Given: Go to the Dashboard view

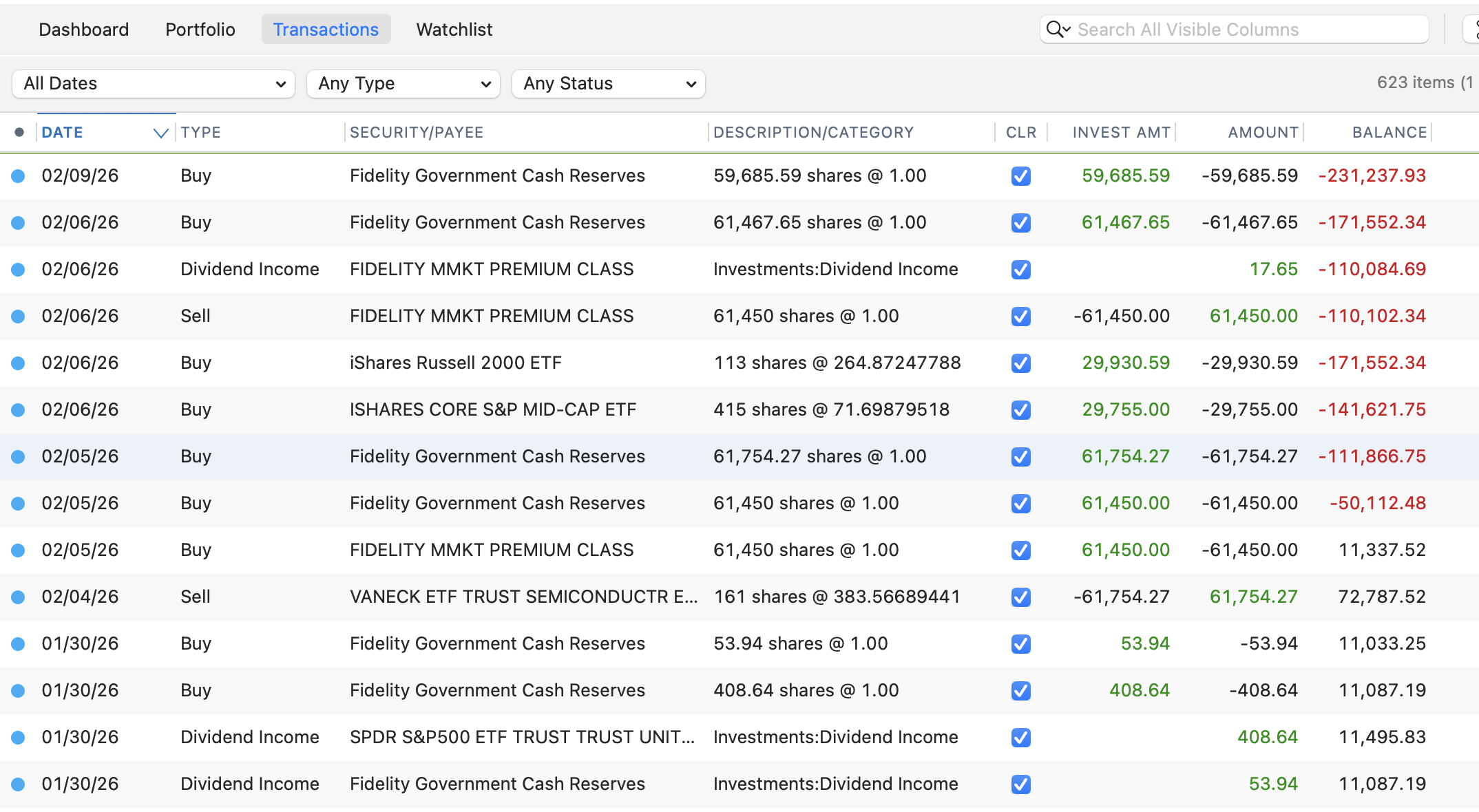Looking at the screenshot, I should coord(83,29).
